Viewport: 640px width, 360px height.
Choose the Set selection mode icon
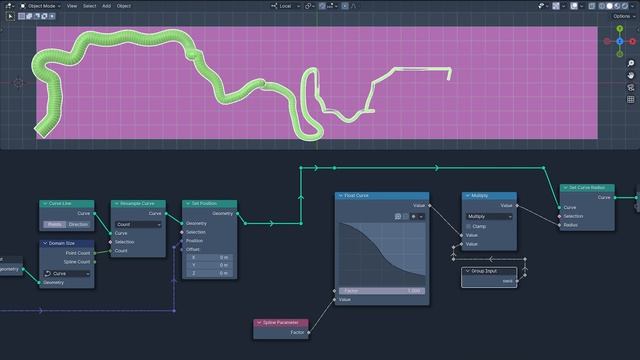[22, 16]
